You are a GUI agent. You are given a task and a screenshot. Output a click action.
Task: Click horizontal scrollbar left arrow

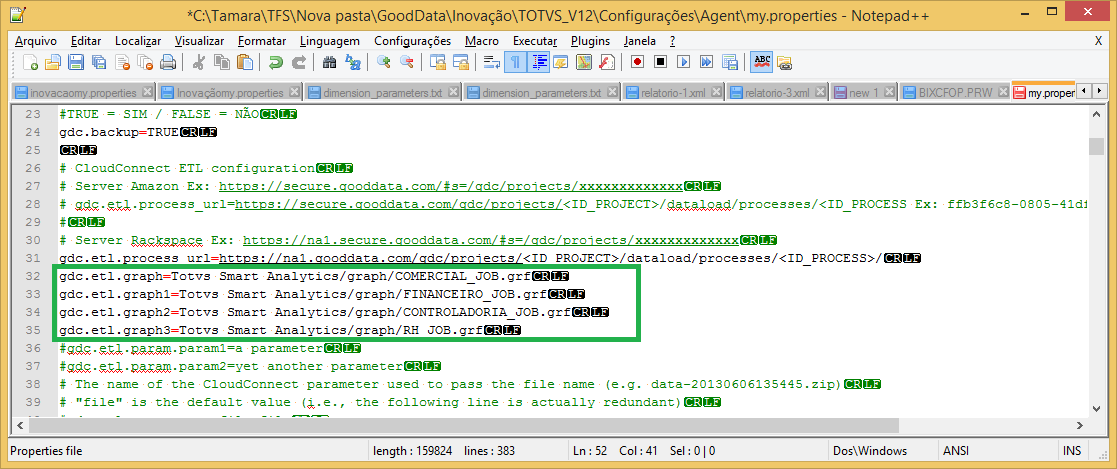tap(19, 425)
